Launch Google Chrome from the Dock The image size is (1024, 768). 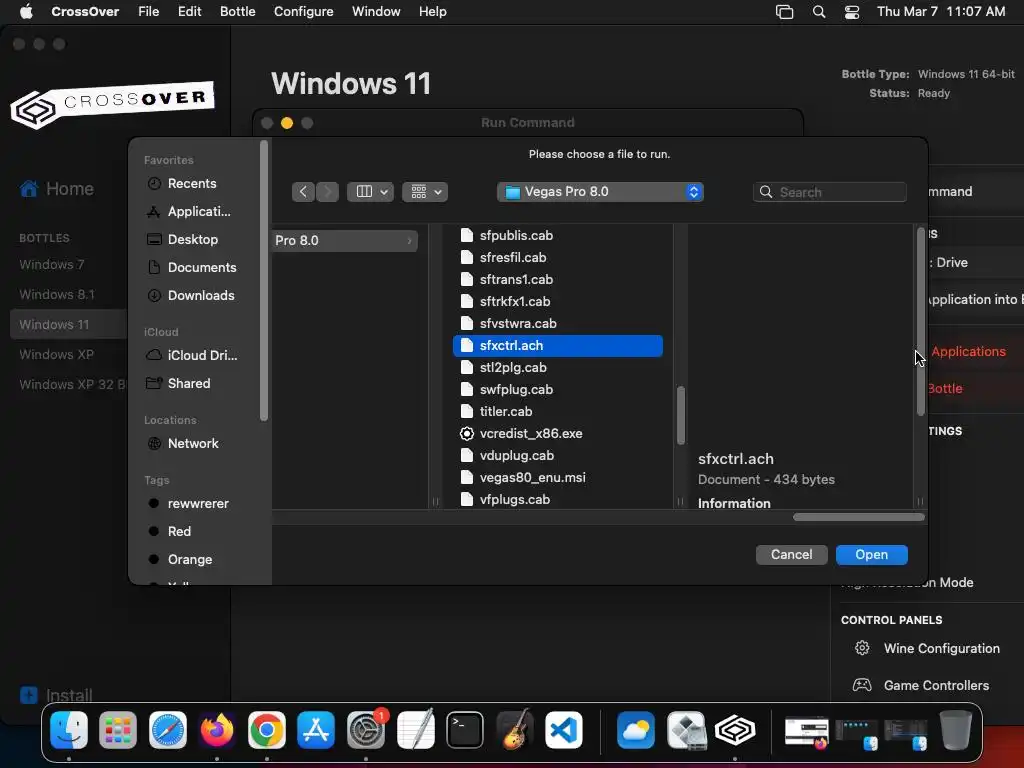click(266, 729)
